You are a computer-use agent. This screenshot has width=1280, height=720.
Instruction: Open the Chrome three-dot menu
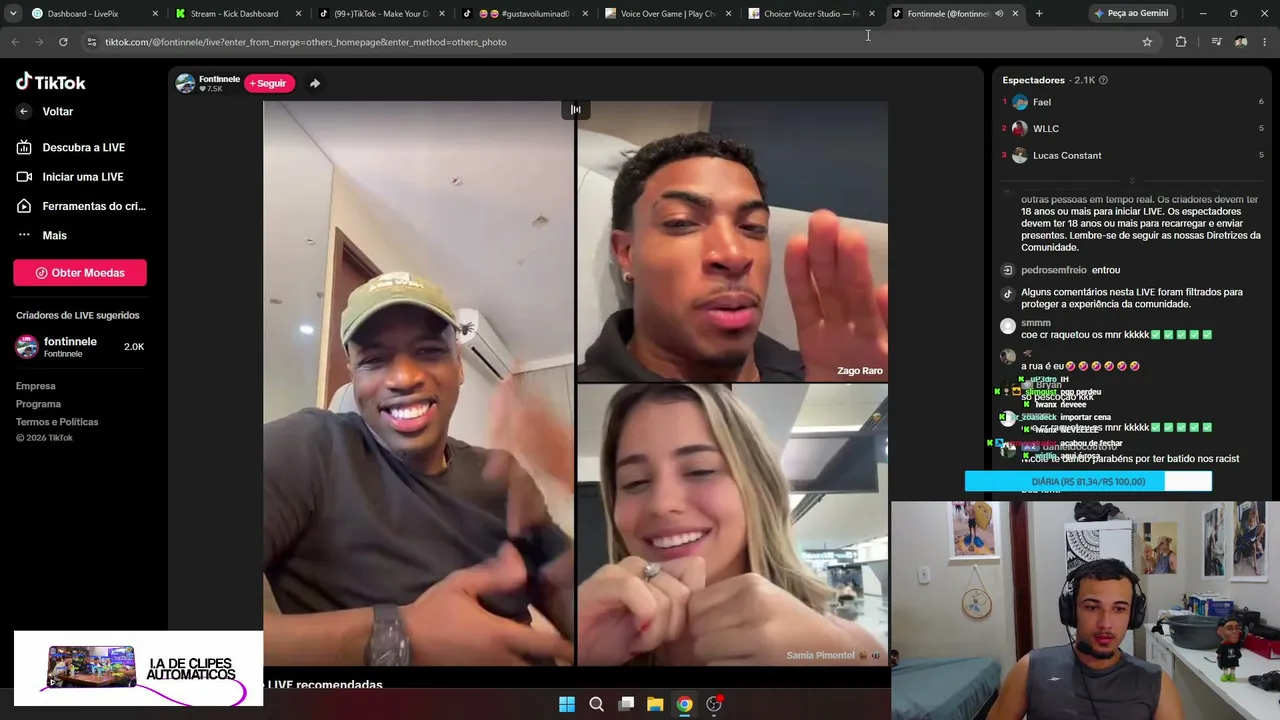(x=1265, y=42)
